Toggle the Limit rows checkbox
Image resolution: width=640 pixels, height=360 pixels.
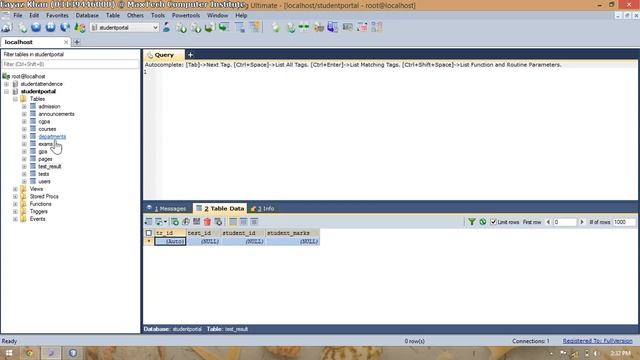click(493, 222)
